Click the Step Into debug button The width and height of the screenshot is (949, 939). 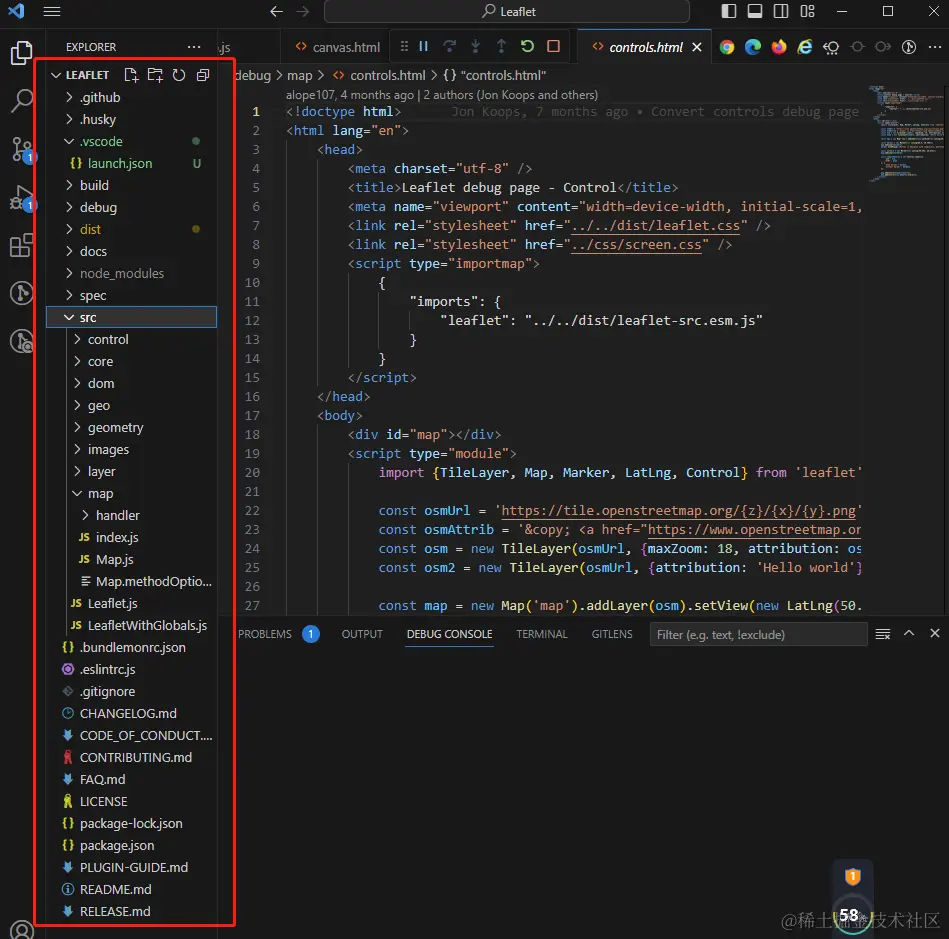click(x=475, y=47)
